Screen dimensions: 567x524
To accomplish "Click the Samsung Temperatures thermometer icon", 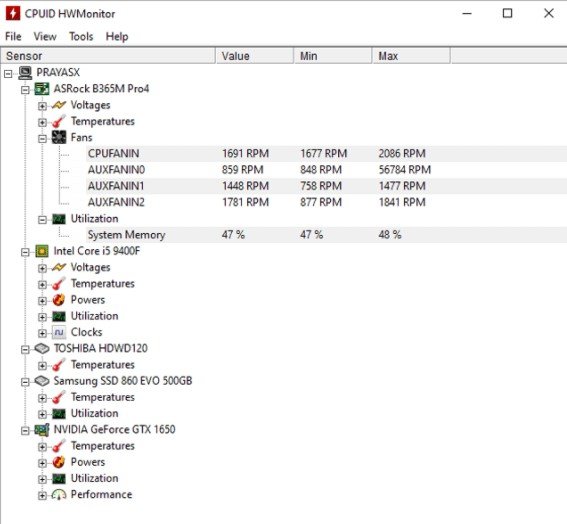I will pos(59,397).
